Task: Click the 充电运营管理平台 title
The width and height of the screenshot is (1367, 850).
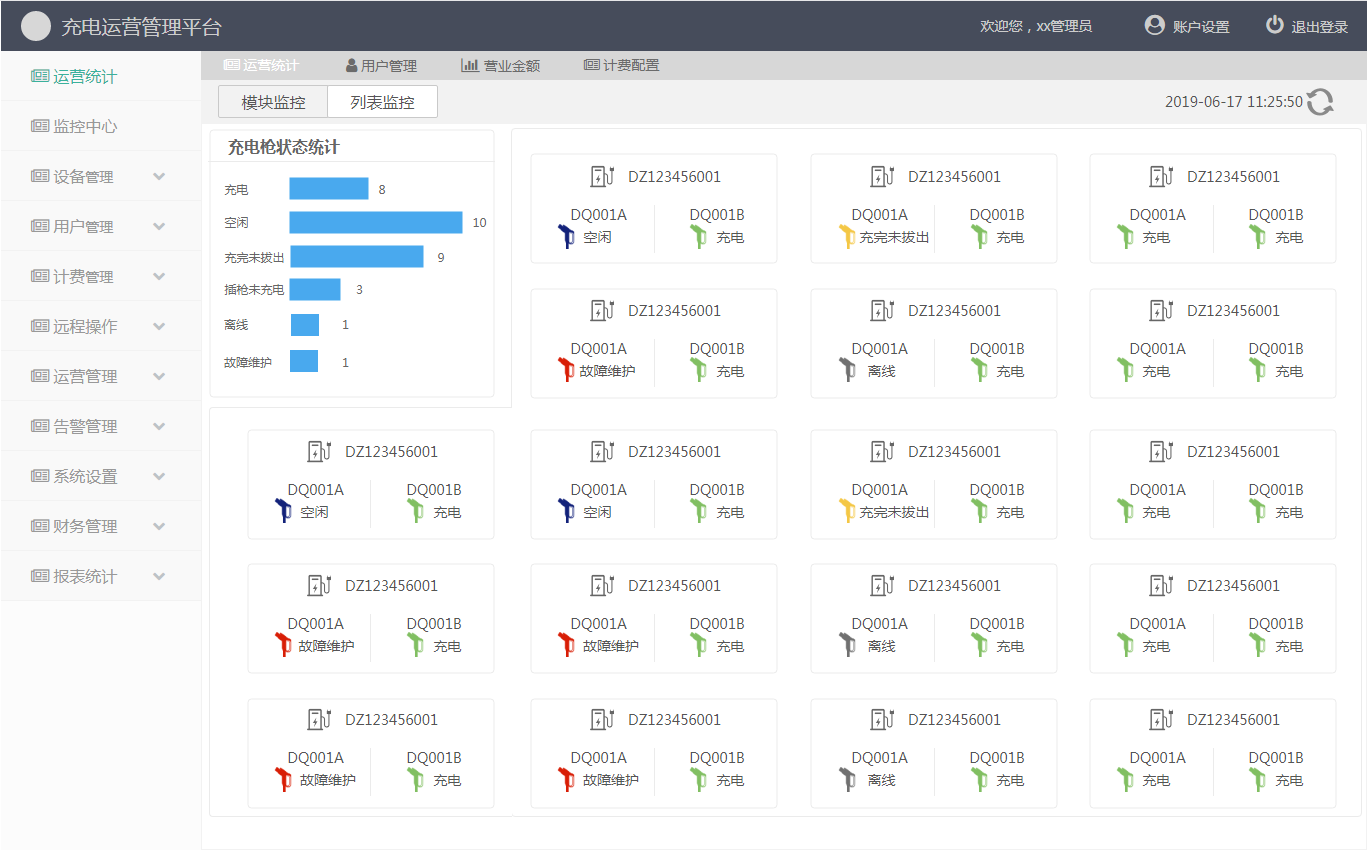Action: 142,27
